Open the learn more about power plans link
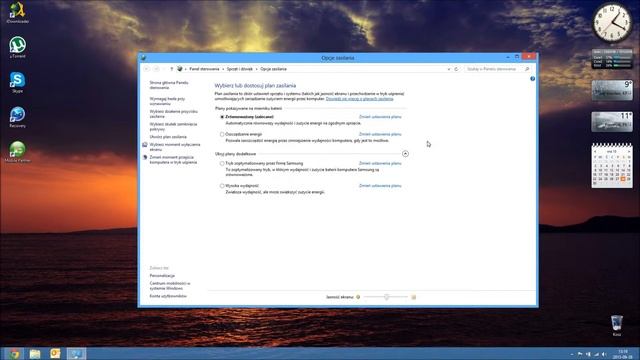 pyautogui.click(x=360, y=99)
